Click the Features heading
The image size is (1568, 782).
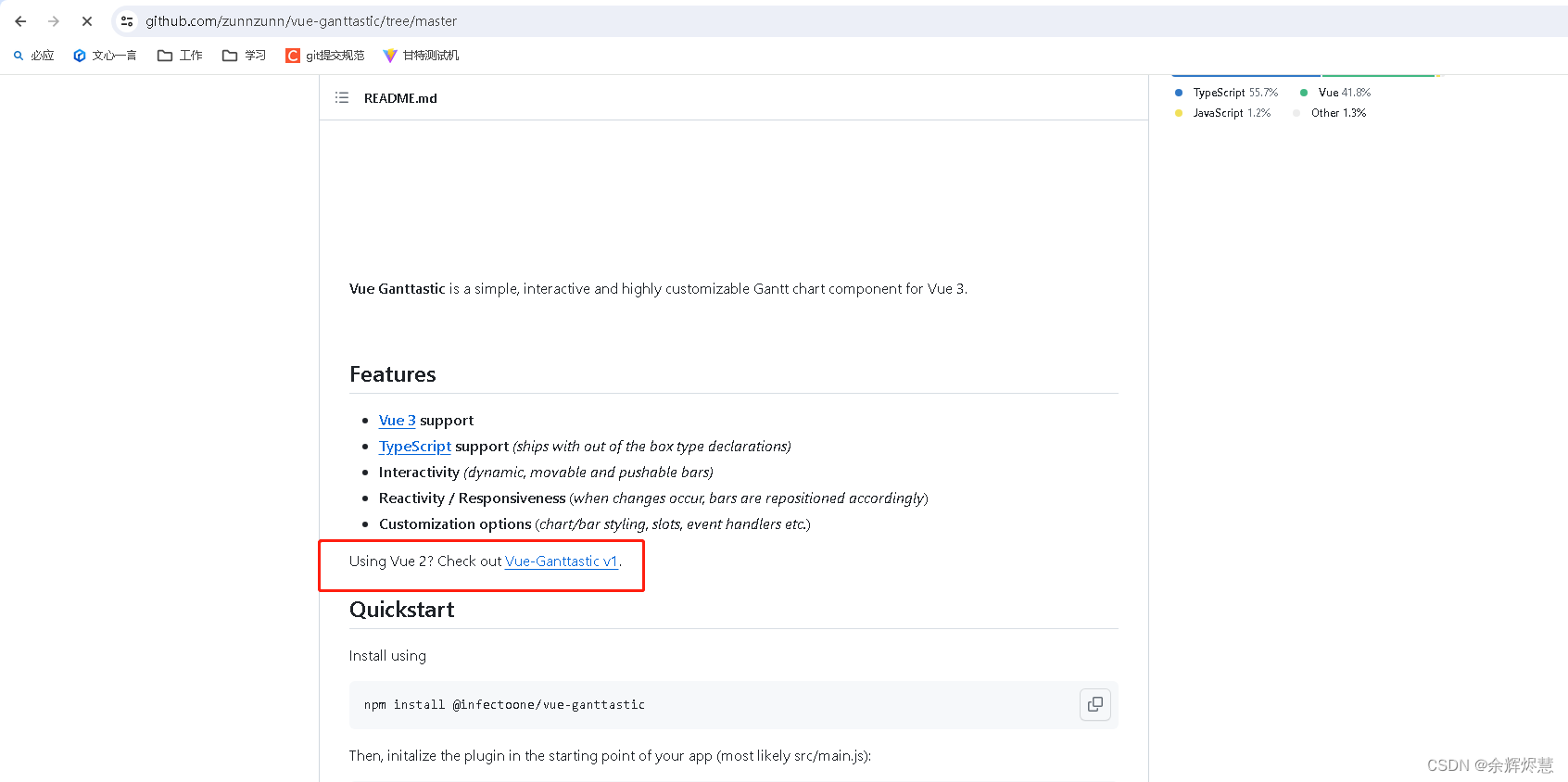coord(393,374)
